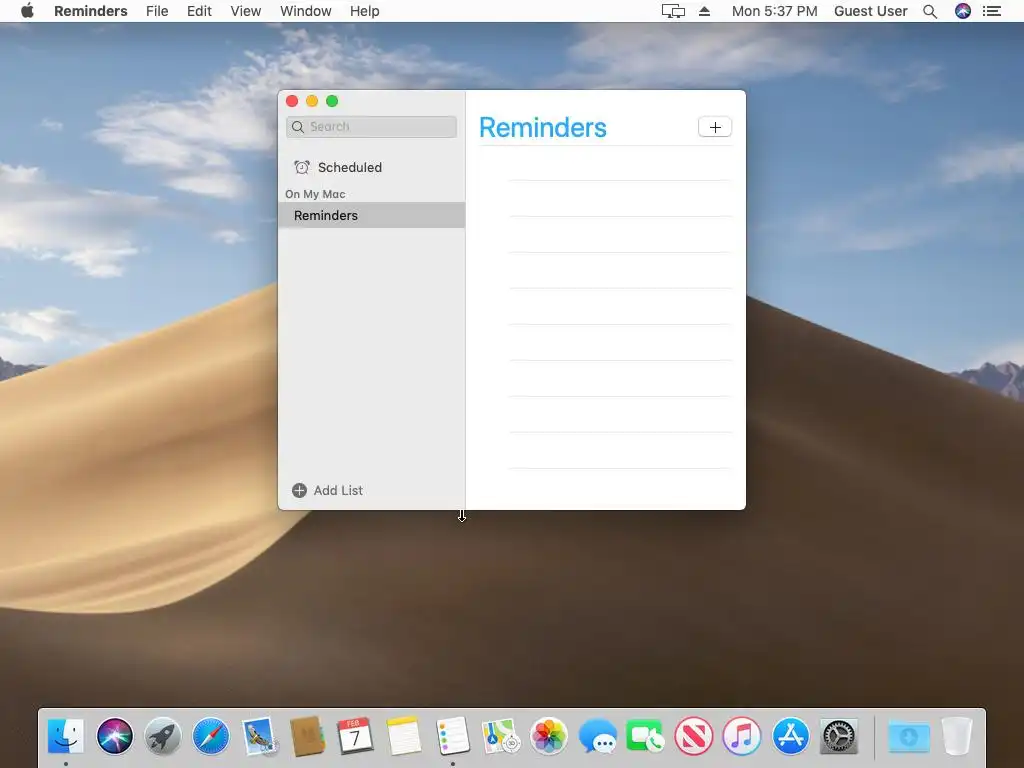Open the View menu
Screen dimensions: 1024x768
pyautogui.click(x=246, y=11)
